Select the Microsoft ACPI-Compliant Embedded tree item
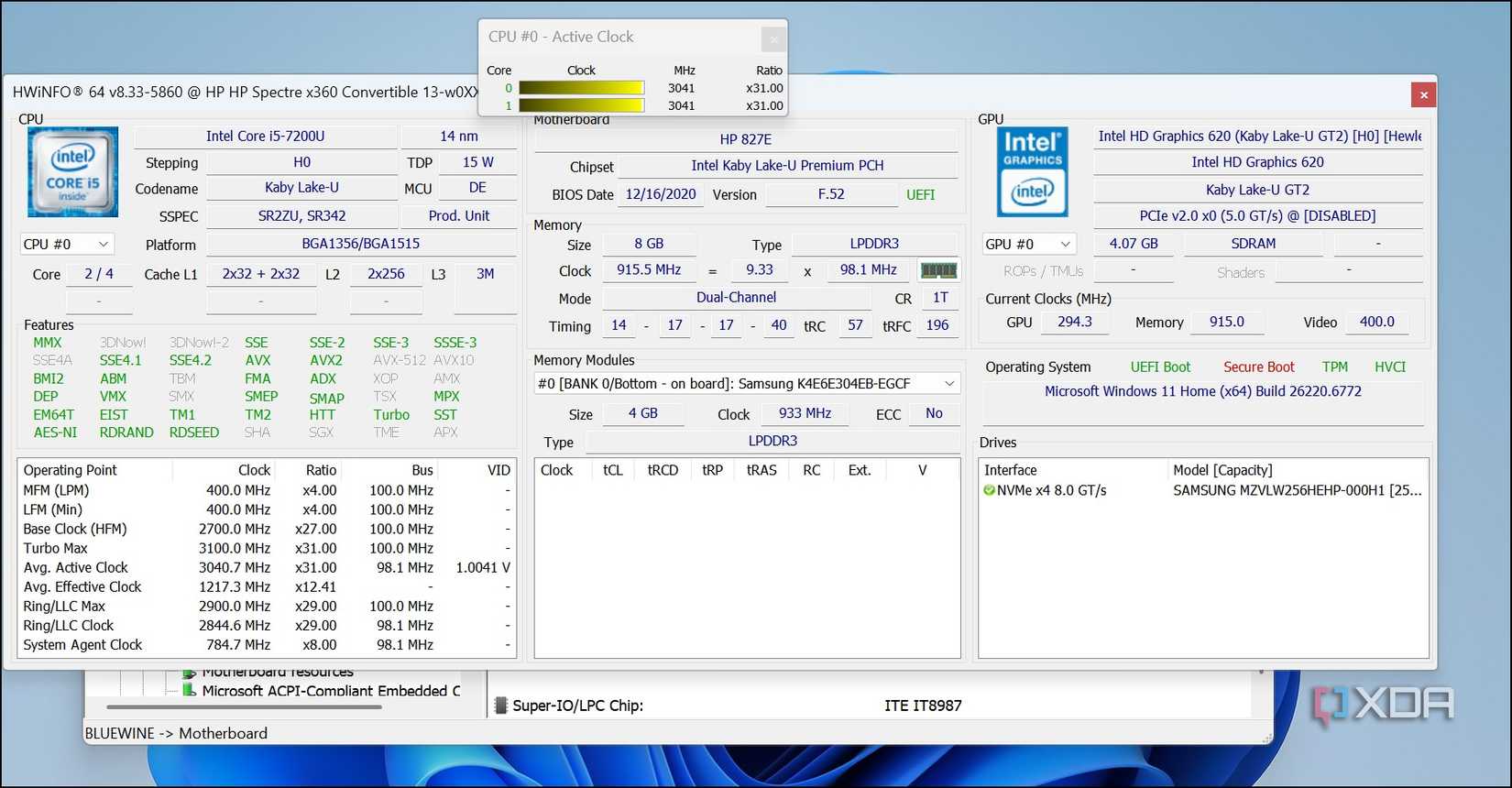 (331, 691)
